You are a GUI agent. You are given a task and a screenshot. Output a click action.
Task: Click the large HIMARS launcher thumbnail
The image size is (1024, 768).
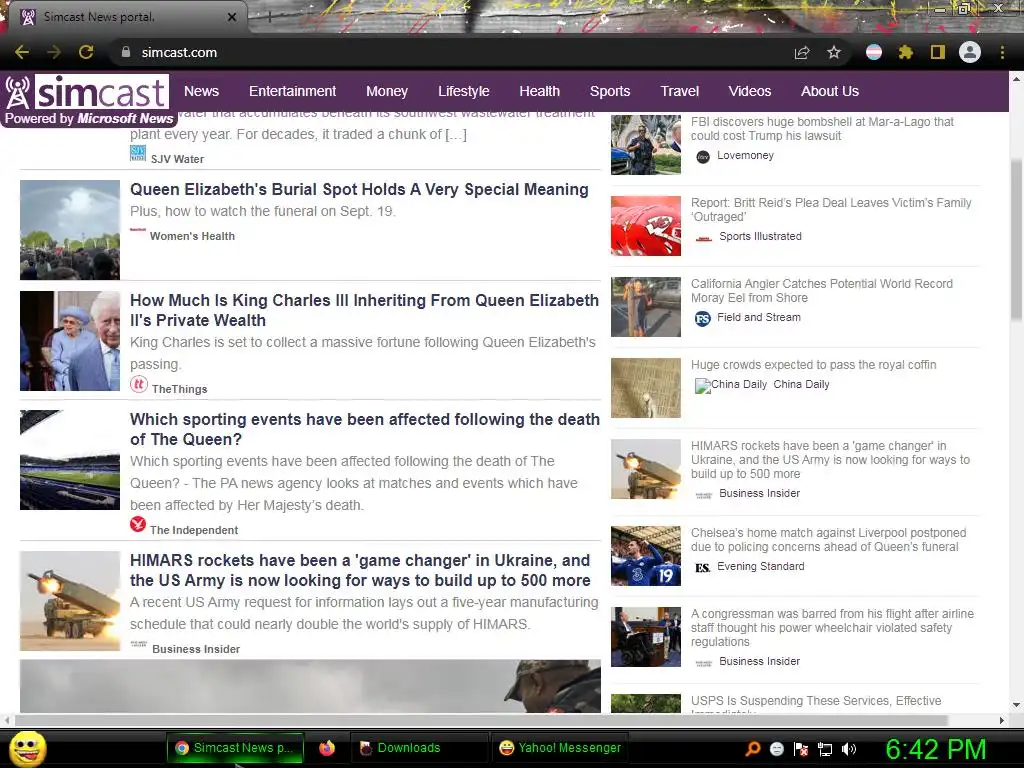click(x=70, y=601)
